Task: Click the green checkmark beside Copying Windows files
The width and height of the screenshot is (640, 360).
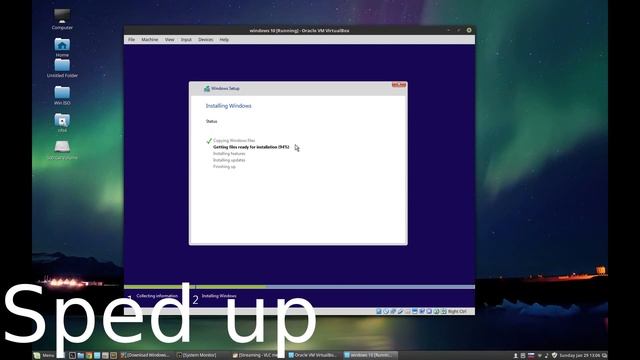Action: [x=209, y=141]
